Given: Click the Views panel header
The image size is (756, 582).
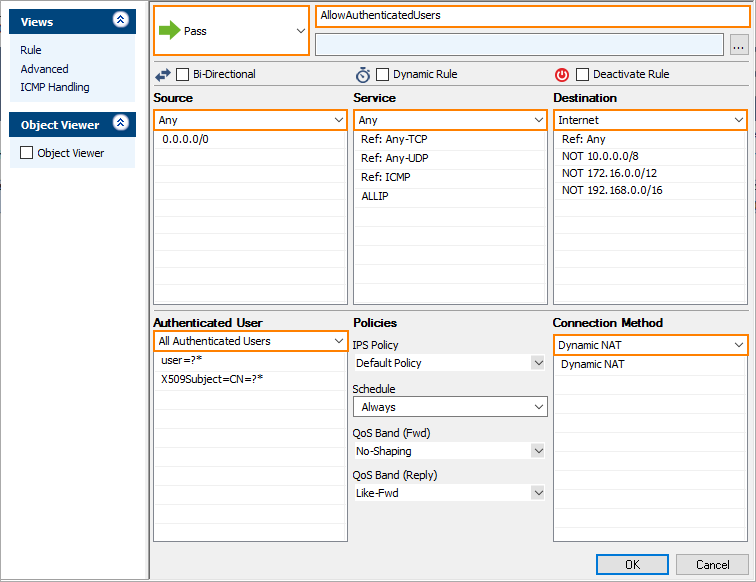Looking at the screenshot, I should tap(72, 22).
